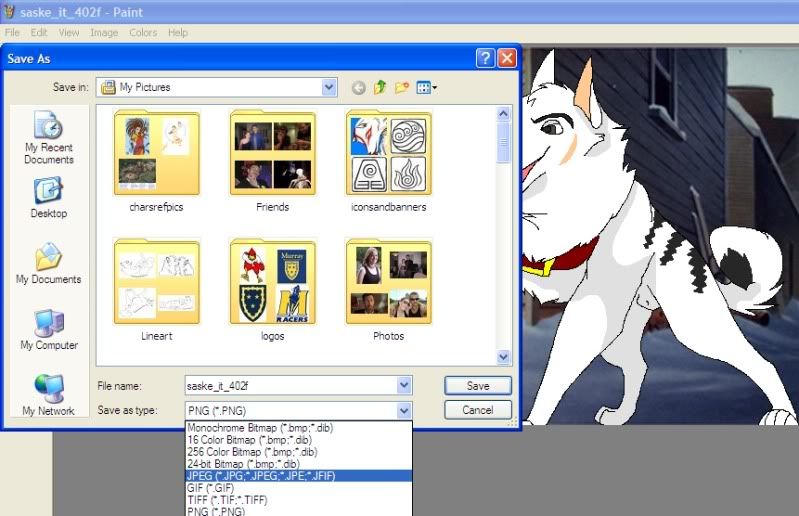The height and width of the screenshot is (516, 799).
Task: Choose JPEG file type option
Action: pos(299,476)
